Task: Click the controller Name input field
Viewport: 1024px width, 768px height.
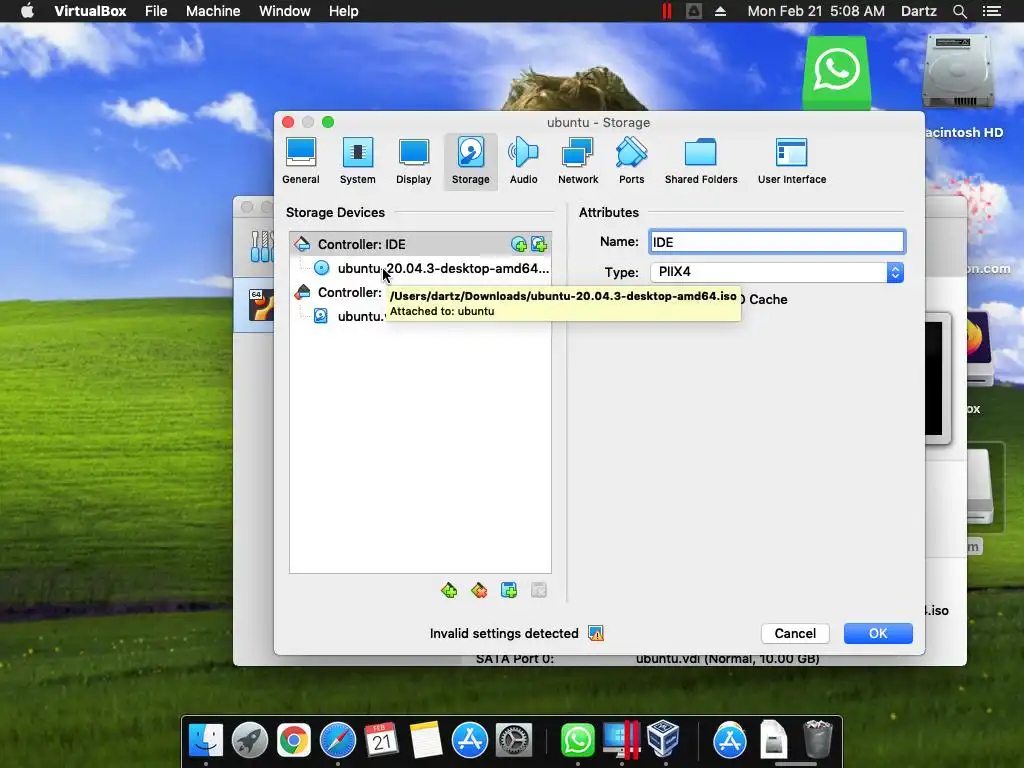Action: tap(777, 242)
